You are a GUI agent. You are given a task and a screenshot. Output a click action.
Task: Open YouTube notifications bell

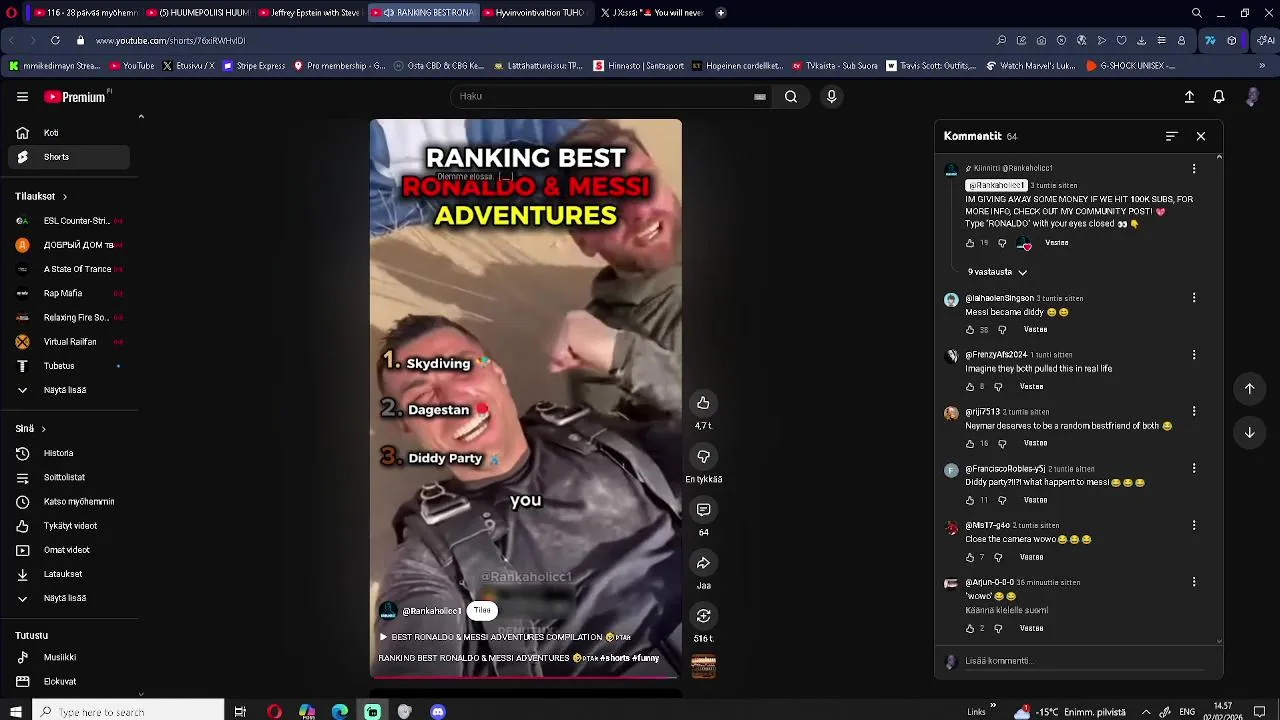click(1219, 97)
